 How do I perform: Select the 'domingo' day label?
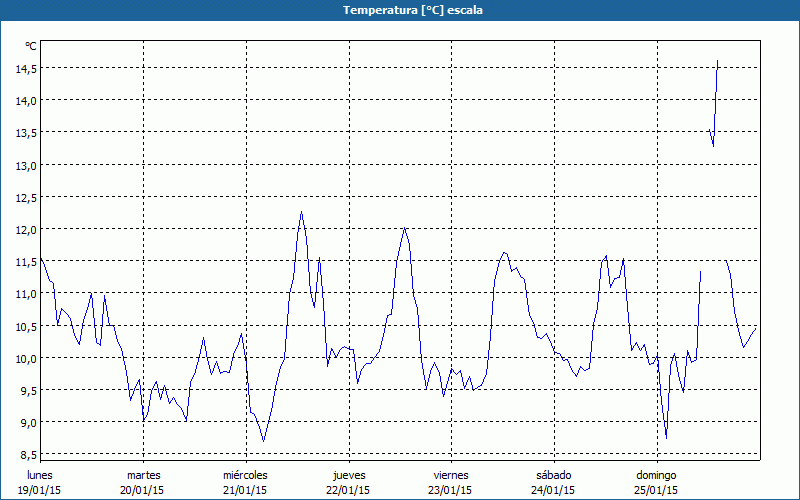click(x=656, y=475)
